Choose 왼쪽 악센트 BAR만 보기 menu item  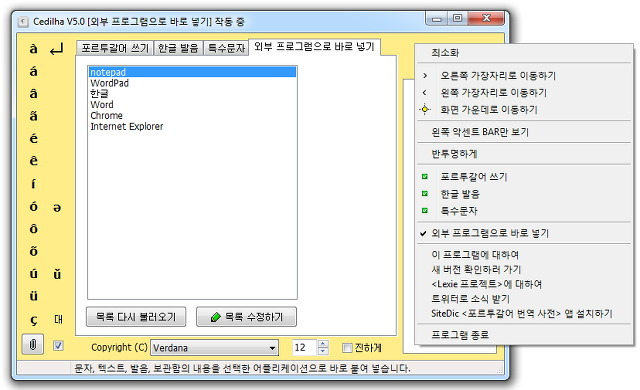pyautogui.click(x=524, y=132)
